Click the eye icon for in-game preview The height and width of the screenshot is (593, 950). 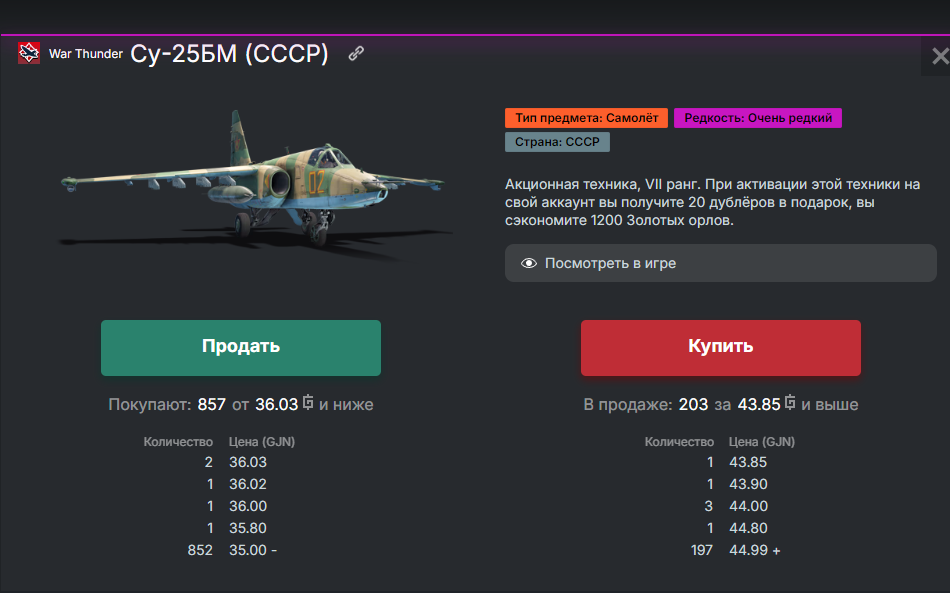pyautogui.click(x=530, y=264)
